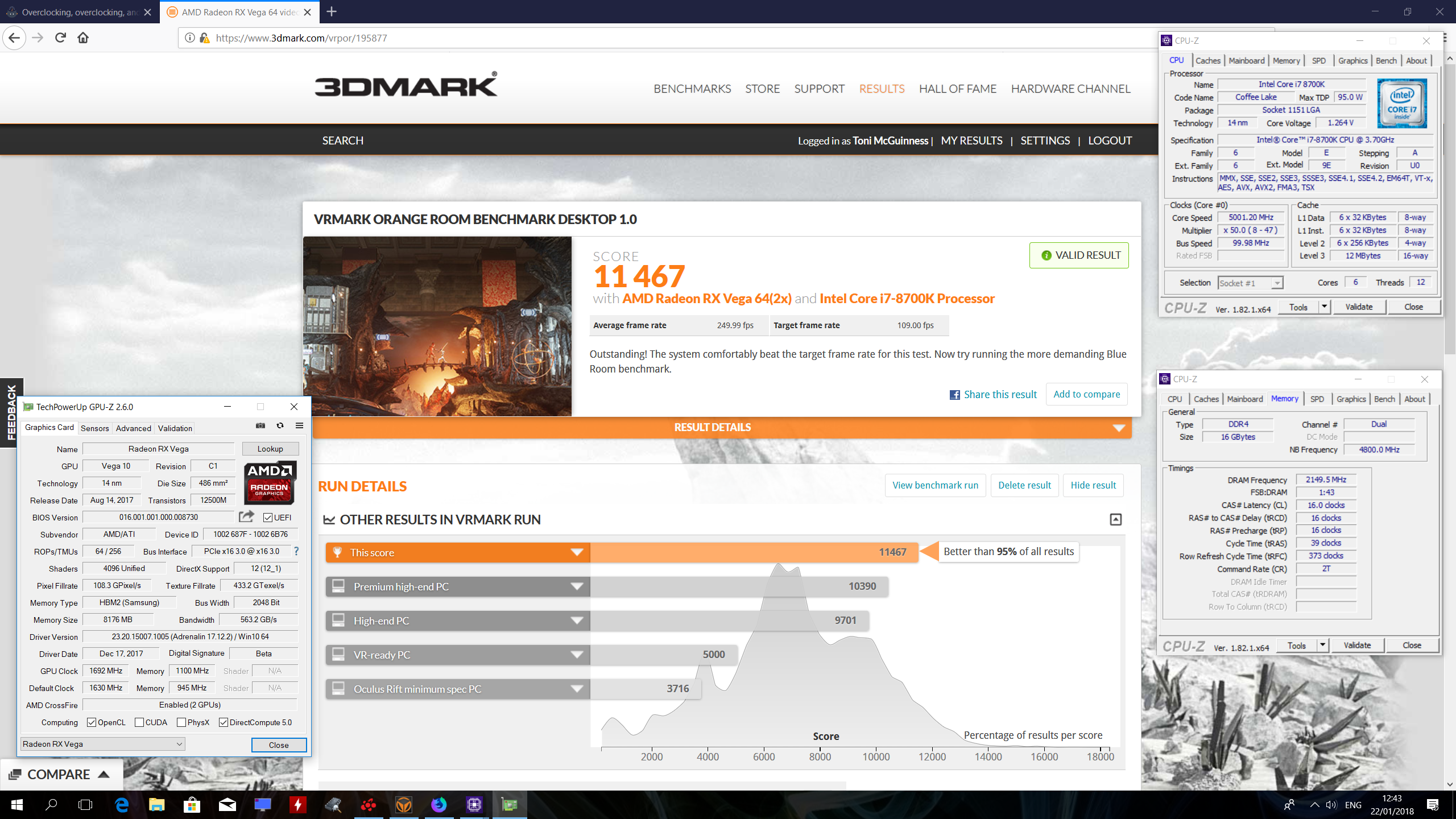Image resolution: width=1456 pixels, height=819 pixels.
Task: Collapse the Other Results section icon
Action: (x=1116, y=519)
